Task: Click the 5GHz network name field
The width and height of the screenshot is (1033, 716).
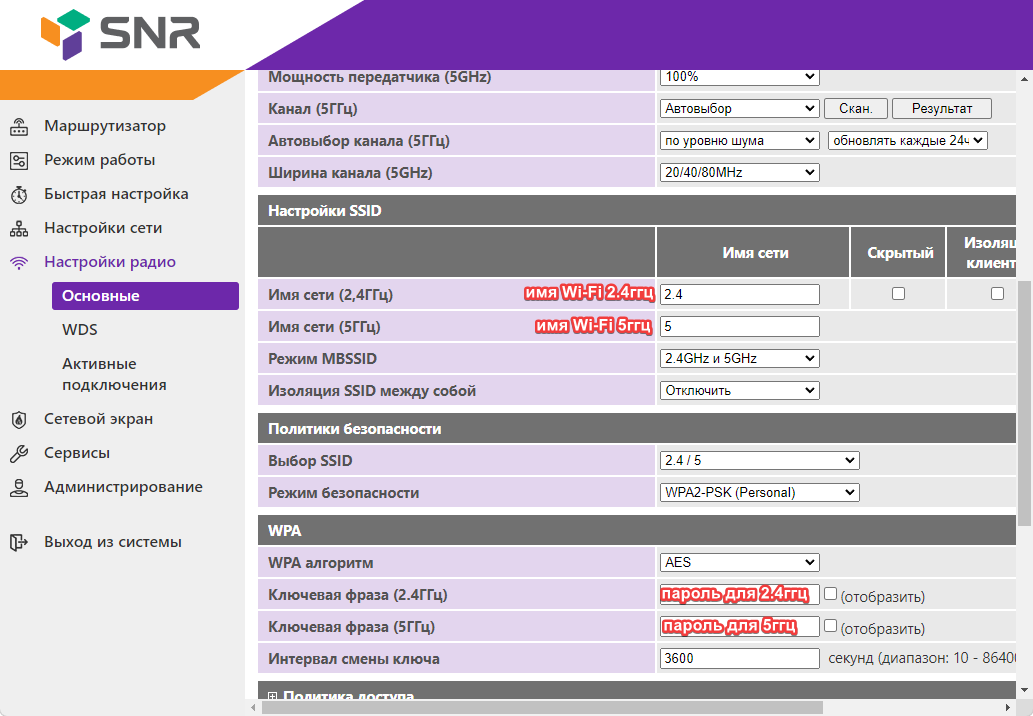Action: 740,327
